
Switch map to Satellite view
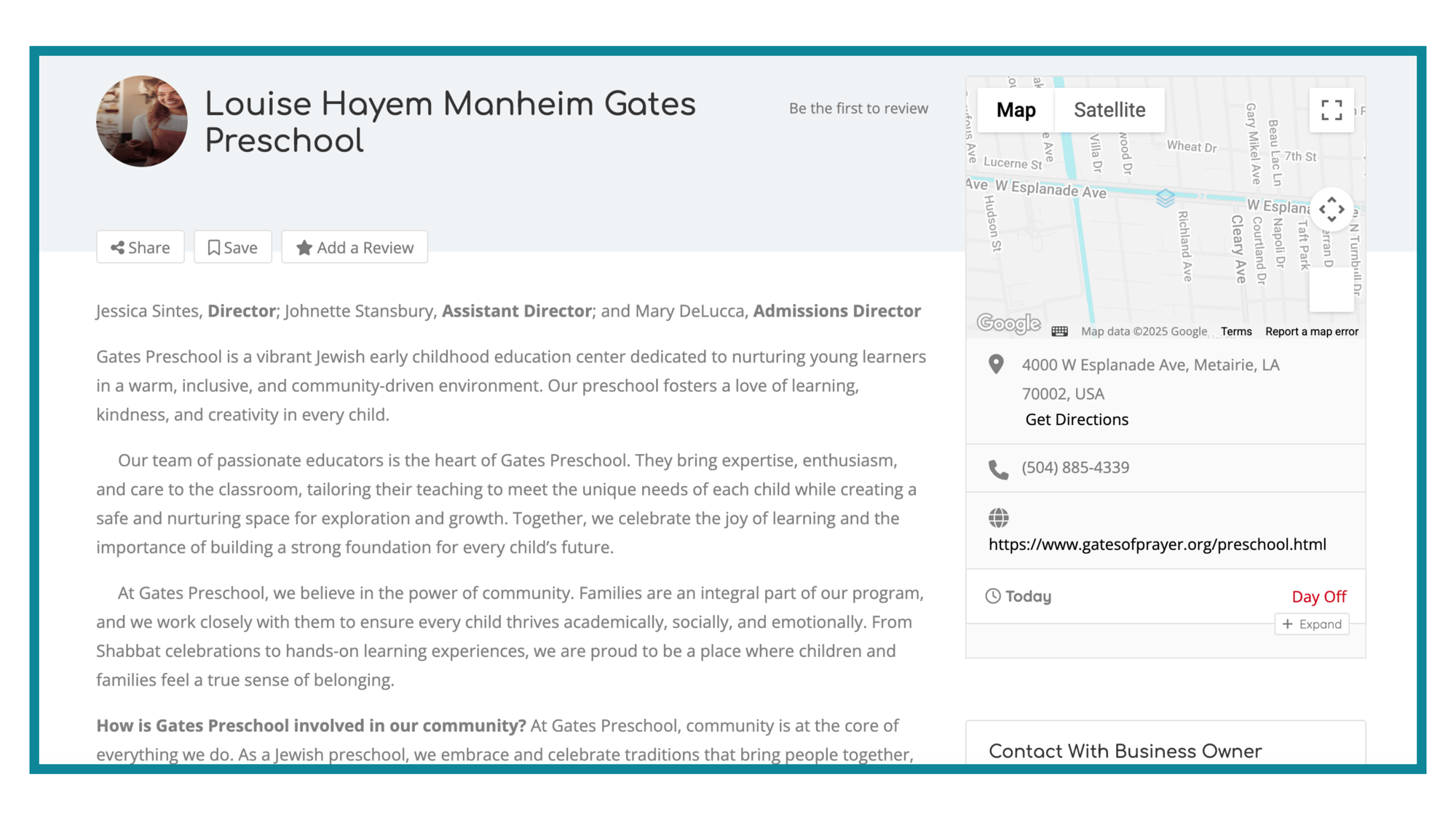coord(1109,110)
